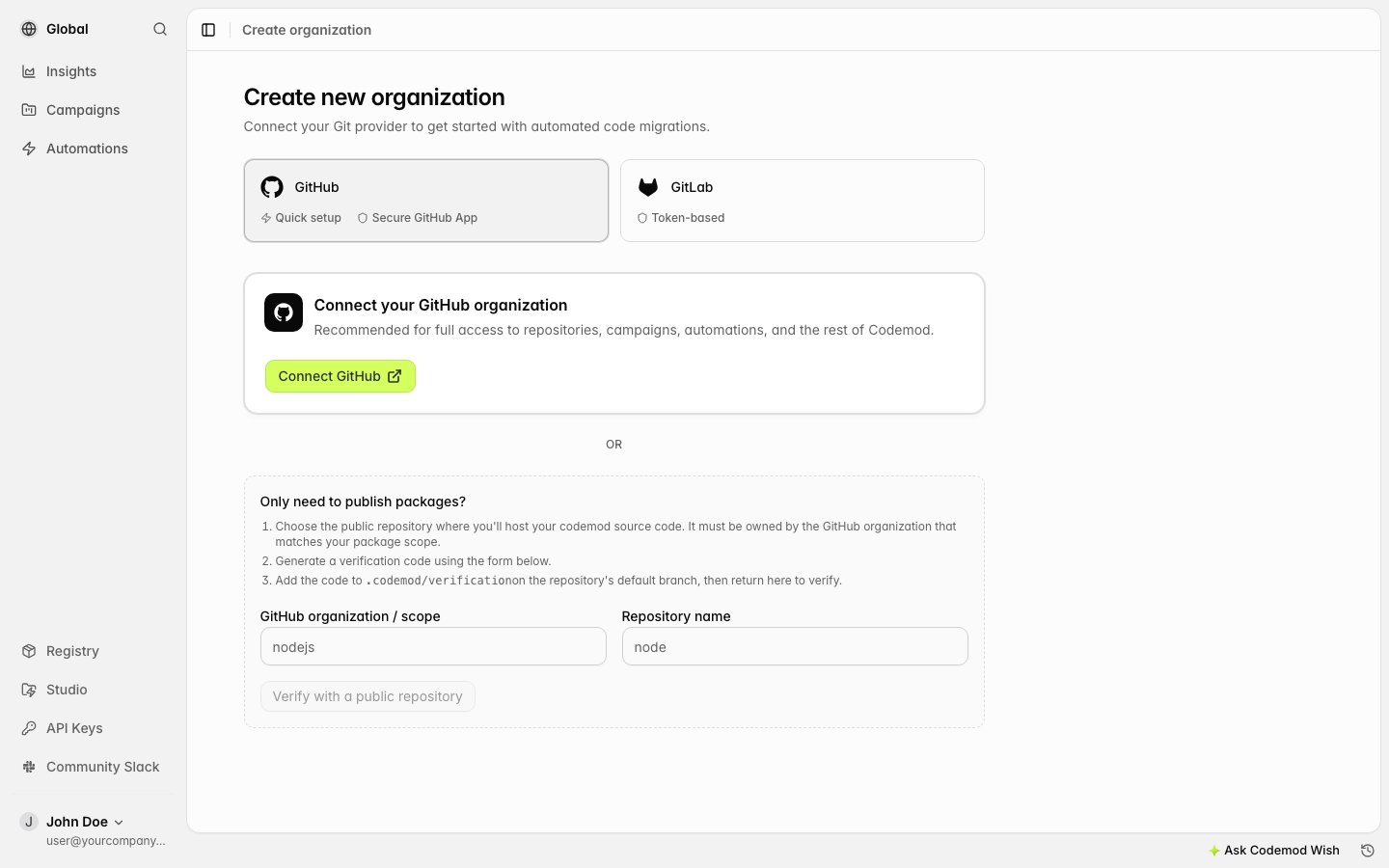The image size is (1389, 868).
Task: Select the GitLab provider card
Action: pyautogui.click(x=803, y=201)
